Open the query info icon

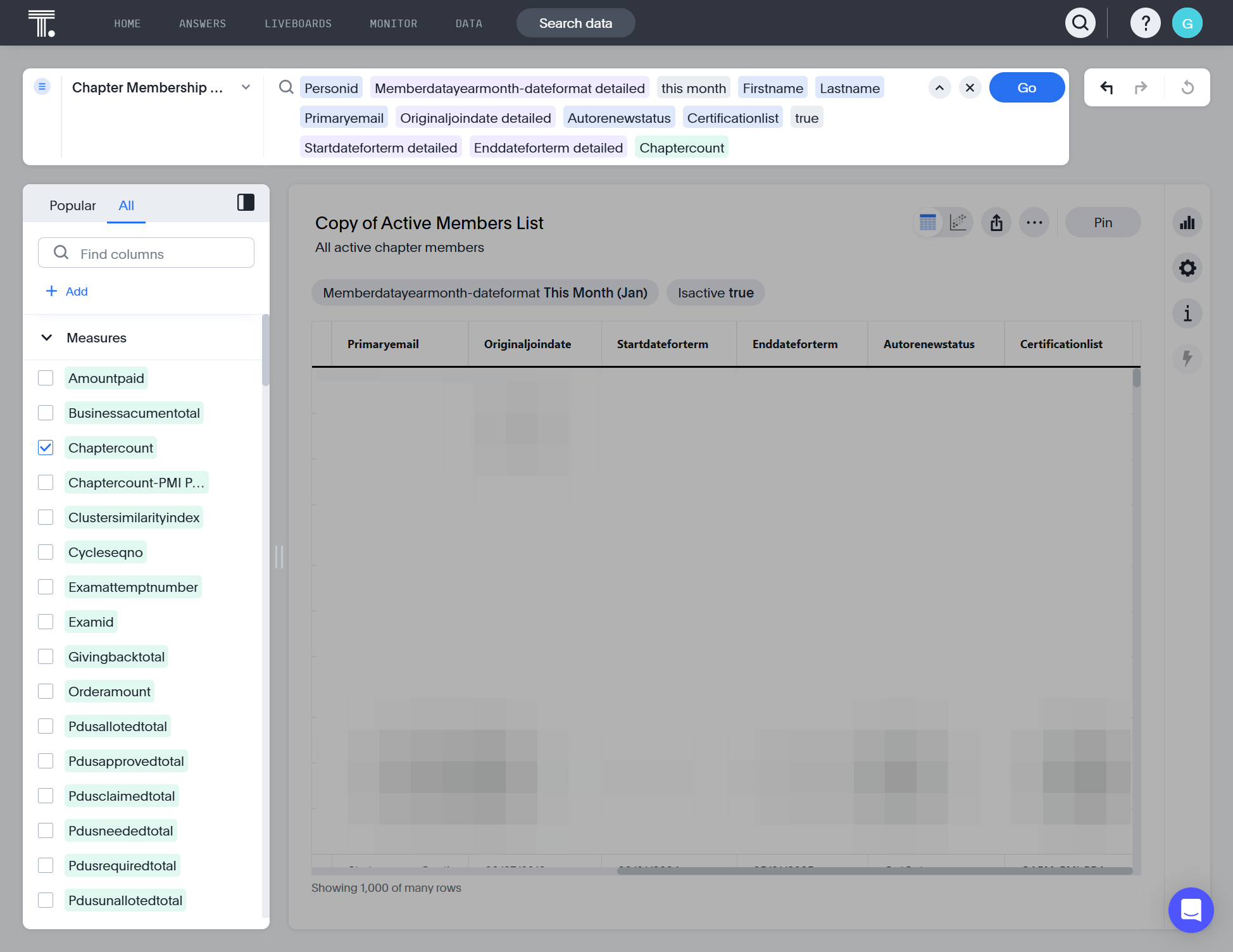point(1187,313)
